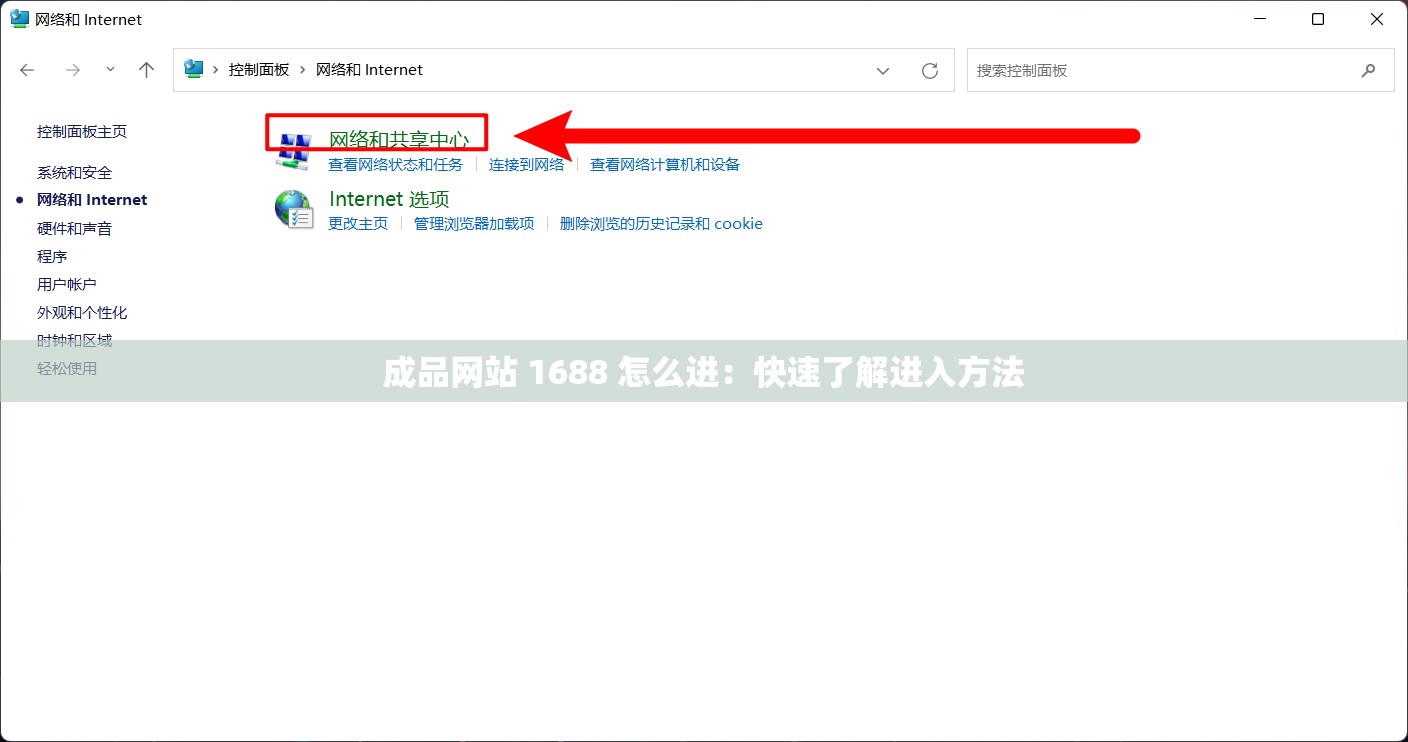
Task: Maximize the Control Panel window
Action: click(x=1318, y=19)
